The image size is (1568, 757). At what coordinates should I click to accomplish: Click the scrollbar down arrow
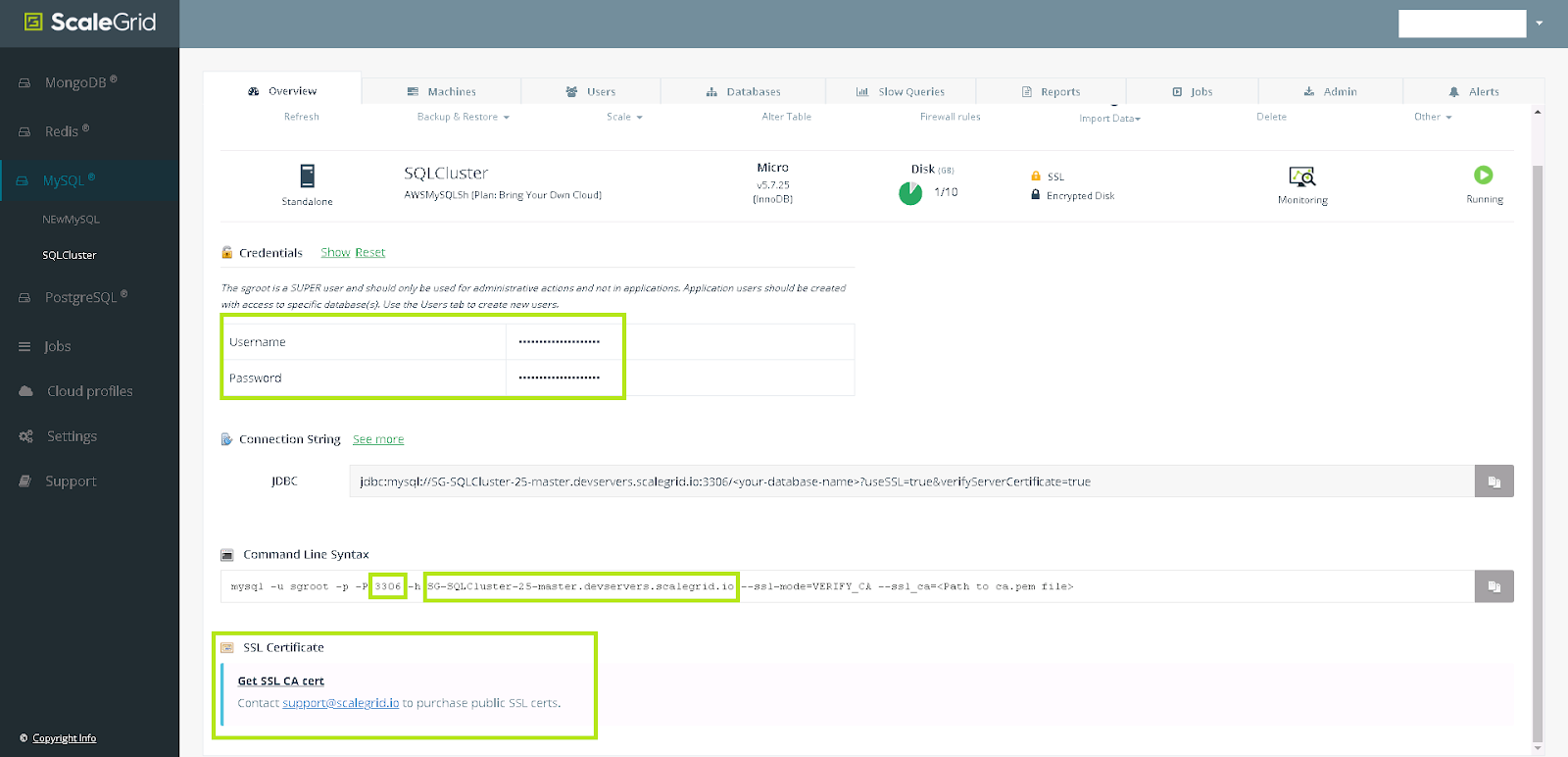1538,748
